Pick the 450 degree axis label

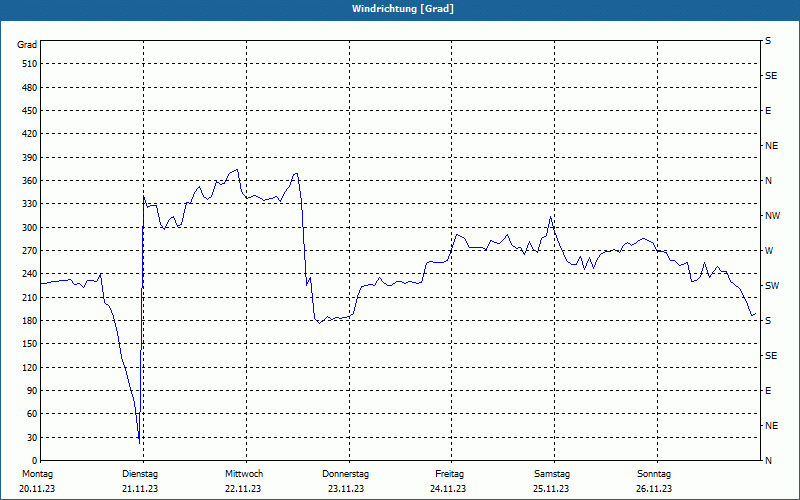tap(29, 111)
